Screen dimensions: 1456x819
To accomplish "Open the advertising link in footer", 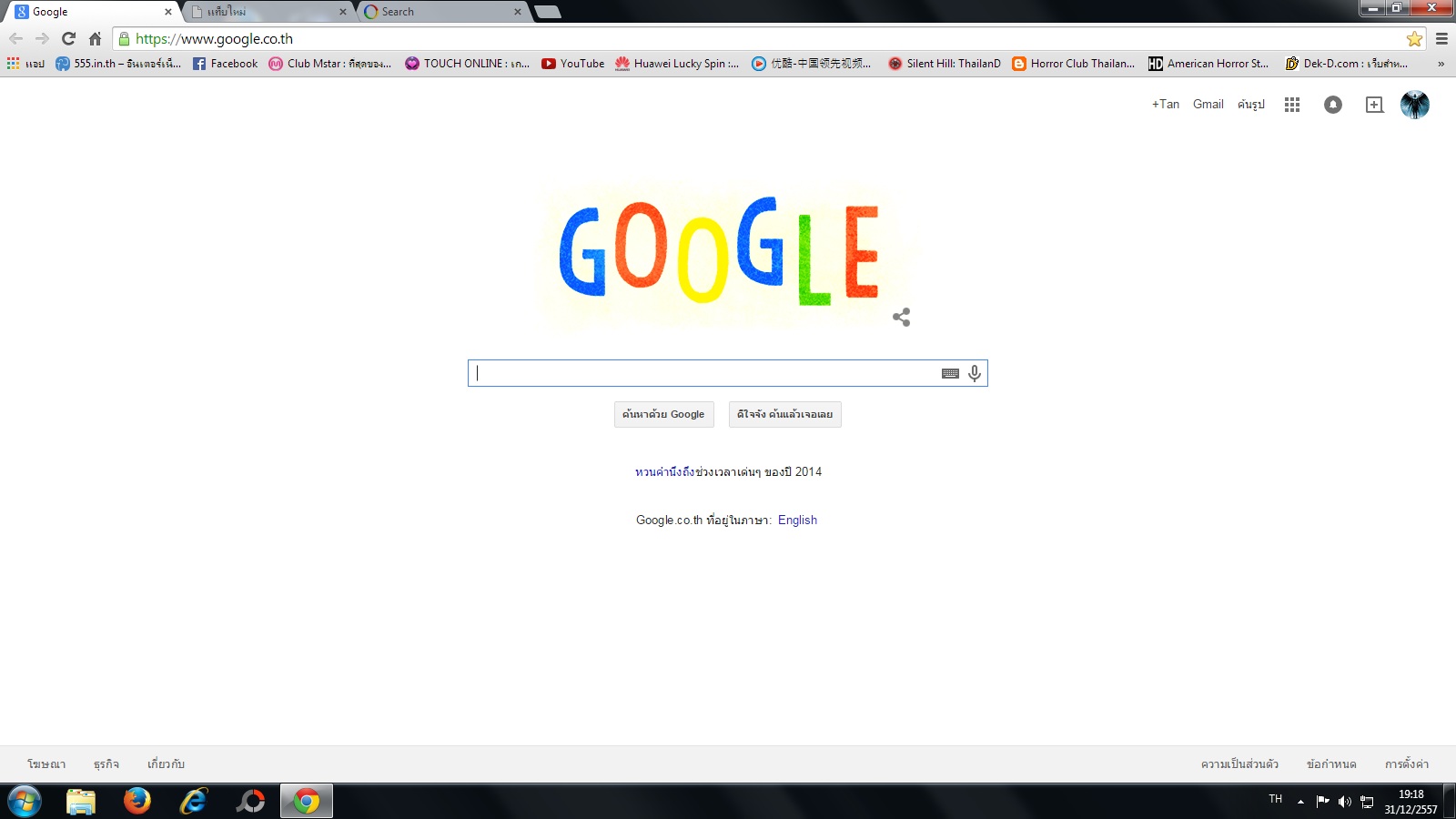I will [46, 764].
